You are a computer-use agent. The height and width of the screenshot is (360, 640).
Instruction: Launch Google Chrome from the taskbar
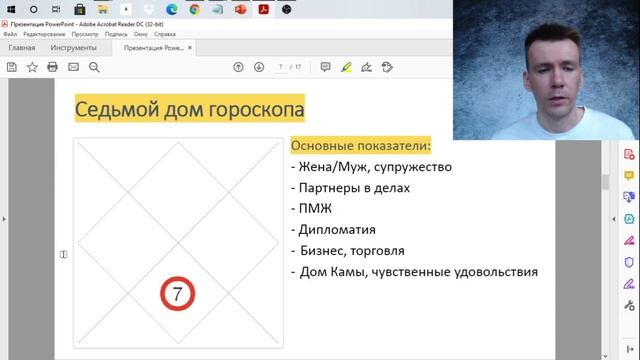pyautogui.click(x=195, y=9)
